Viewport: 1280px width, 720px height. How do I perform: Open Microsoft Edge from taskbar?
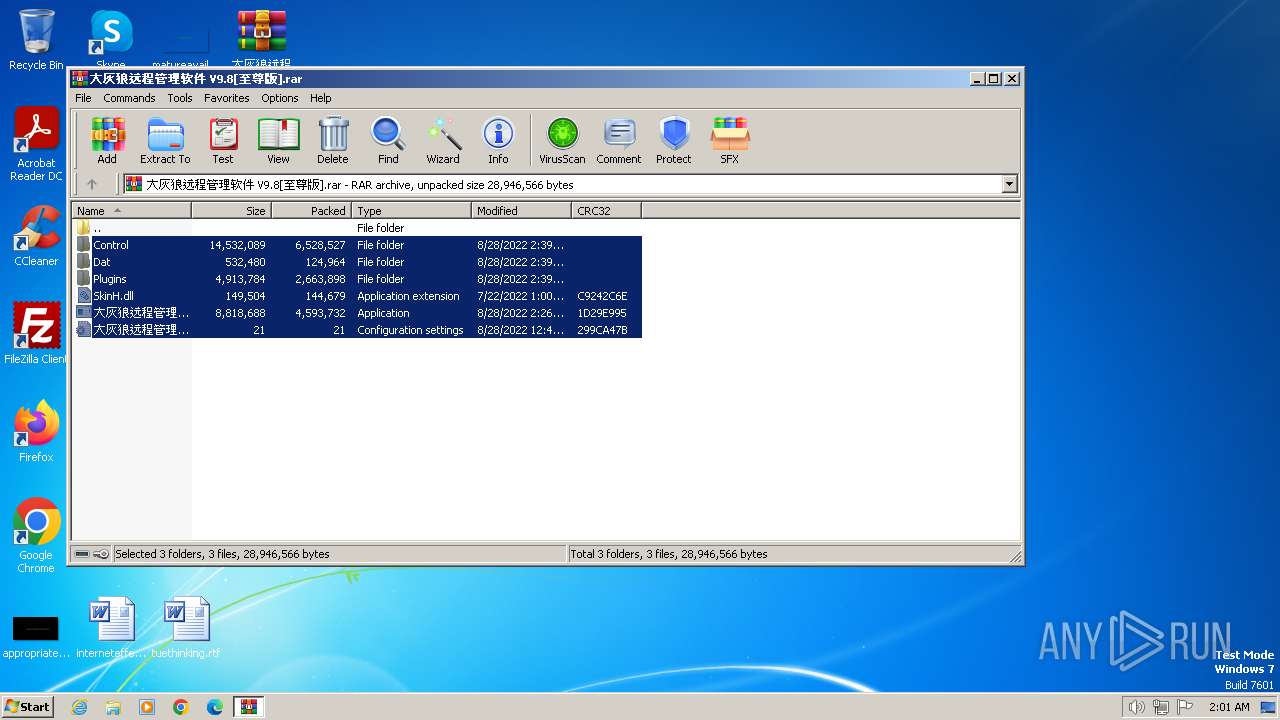[x=215, y=707]
